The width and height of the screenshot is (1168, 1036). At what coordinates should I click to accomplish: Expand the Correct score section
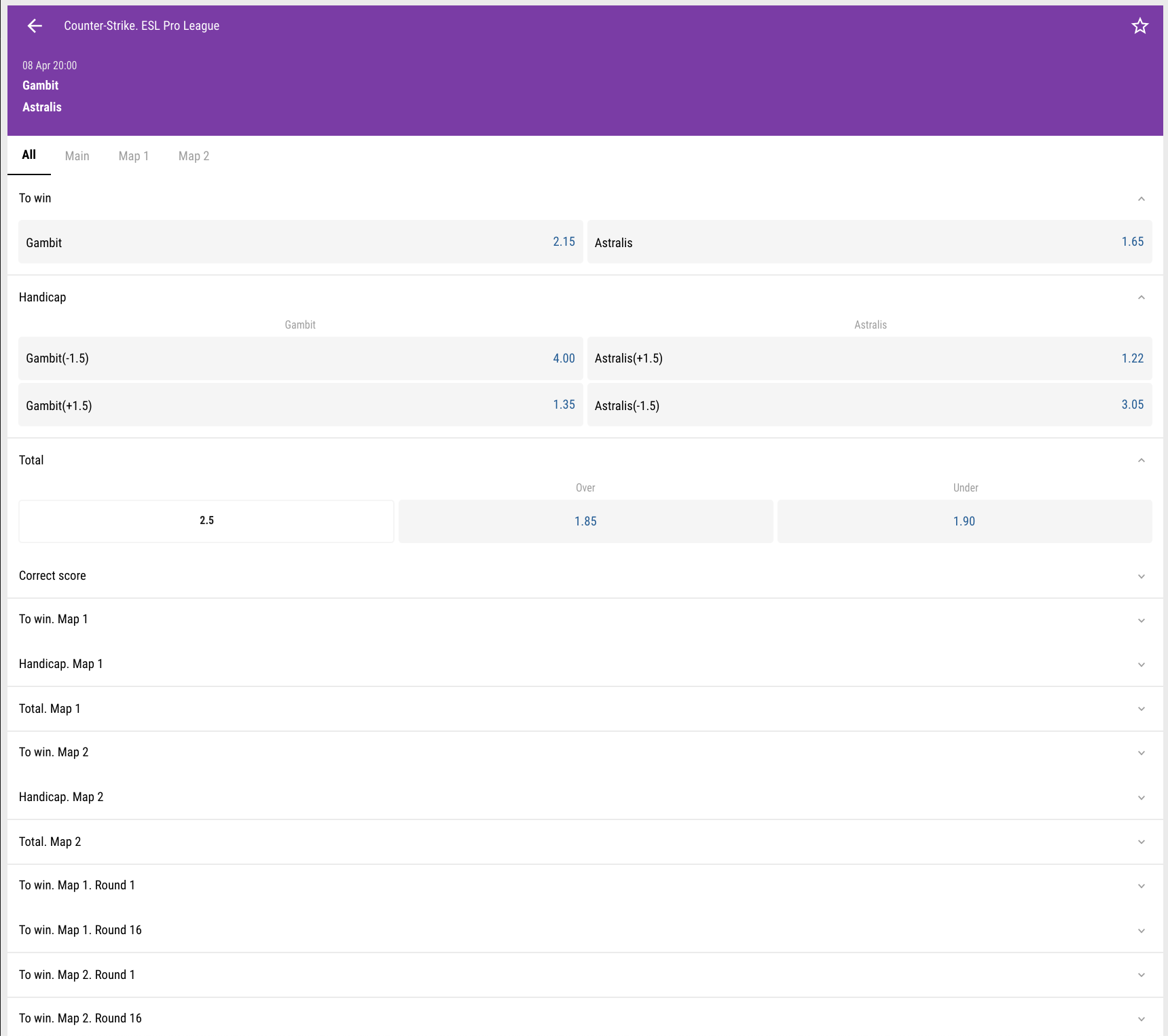(x=585, y=576)
